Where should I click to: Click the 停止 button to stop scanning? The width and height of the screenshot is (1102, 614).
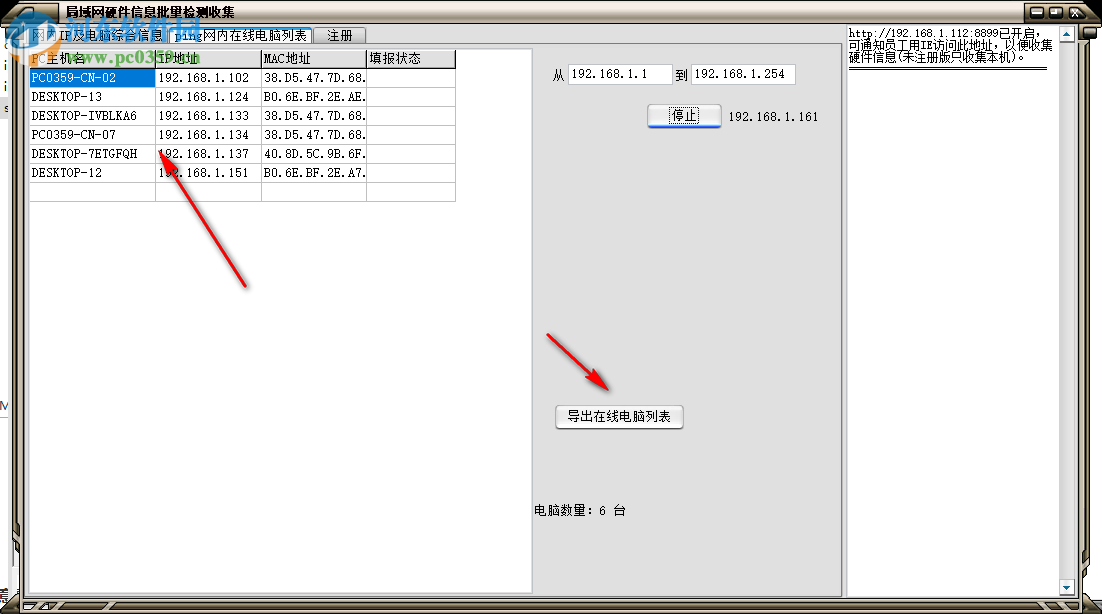point(684,115)
